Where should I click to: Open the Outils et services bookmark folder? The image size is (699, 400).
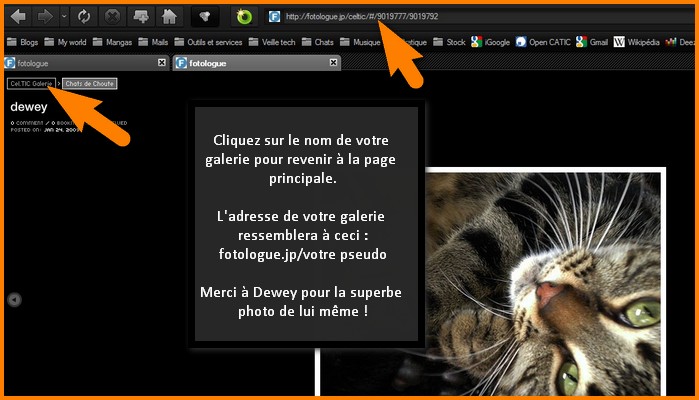(208, 42)
